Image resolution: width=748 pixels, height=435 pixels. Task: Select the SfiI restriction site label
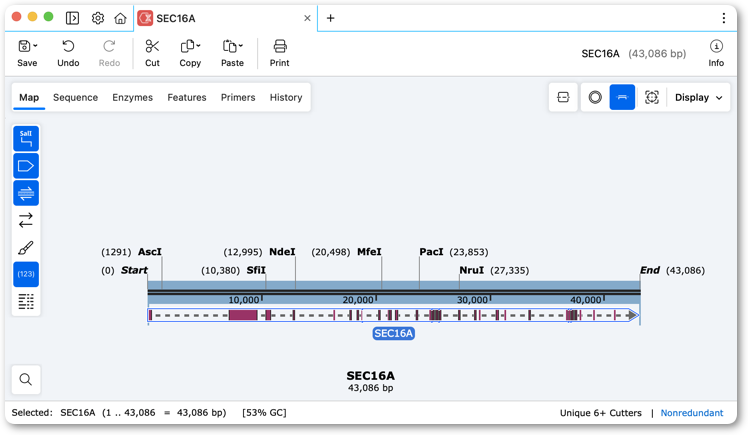(256, 270)
